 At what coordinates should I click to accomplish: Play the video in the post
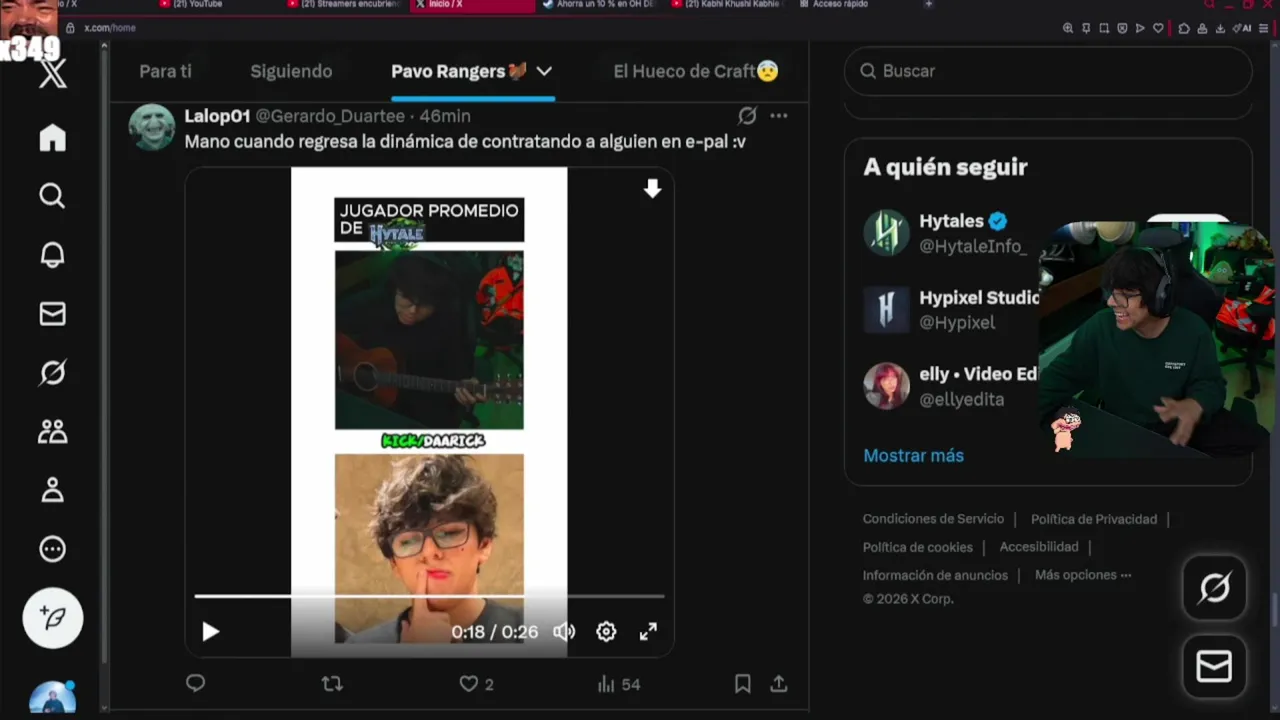[210, 632]
